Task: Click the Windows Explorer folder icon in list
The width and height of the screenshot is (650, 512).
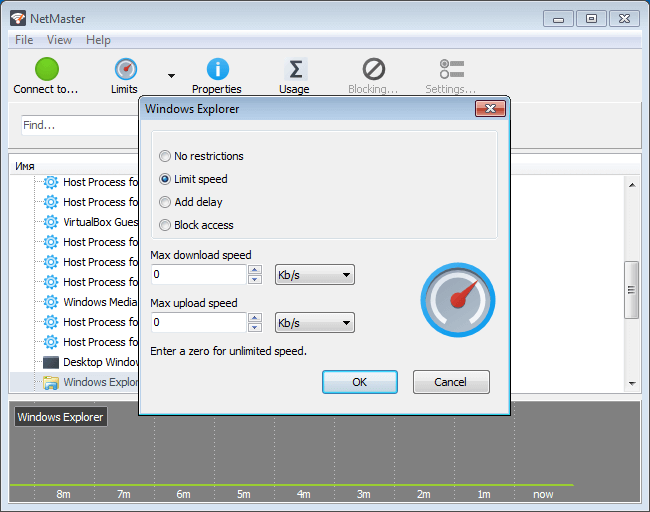Action: tap(51, 383)
